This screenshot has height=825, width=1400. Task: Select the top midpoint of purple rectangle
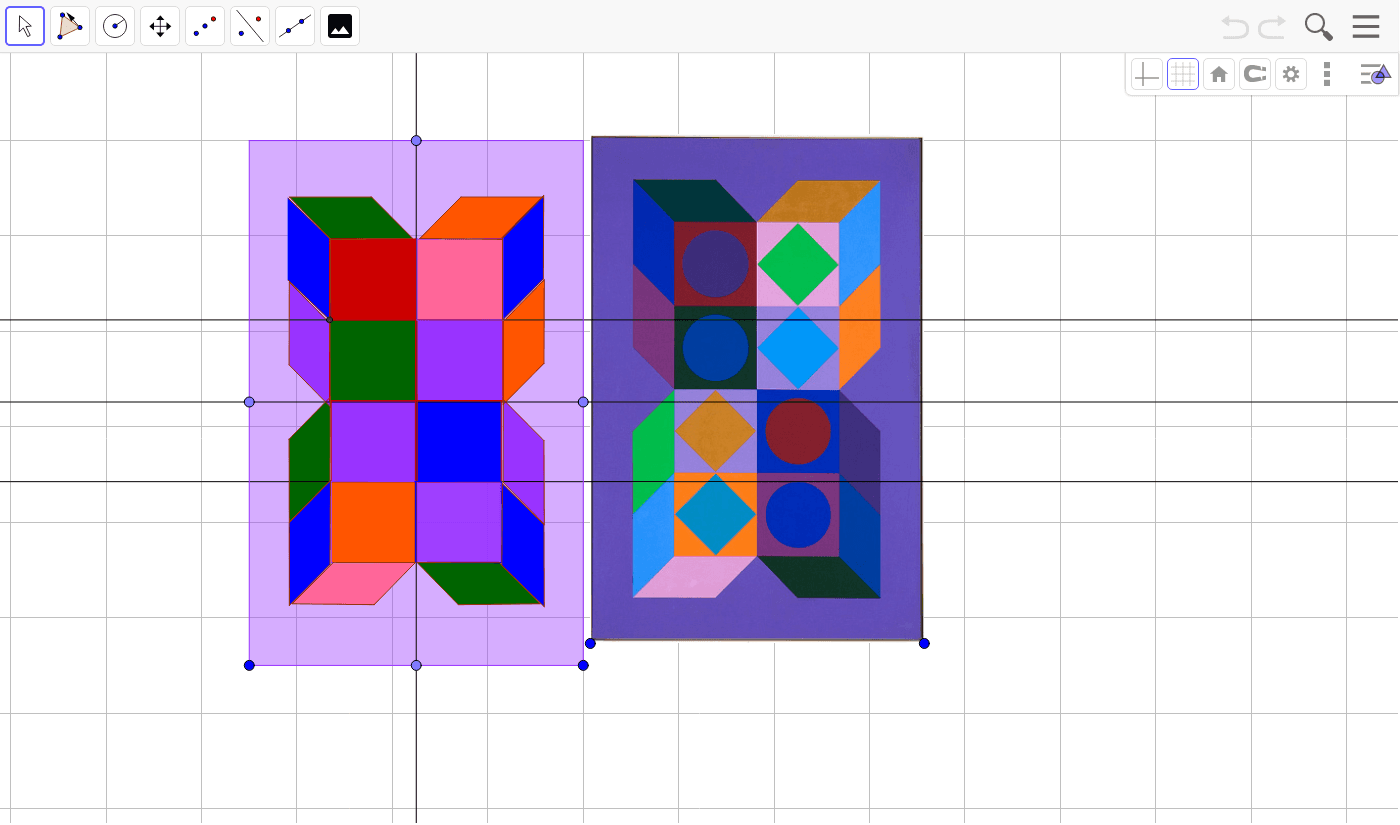pyautogui.click(x=416, y=141)
